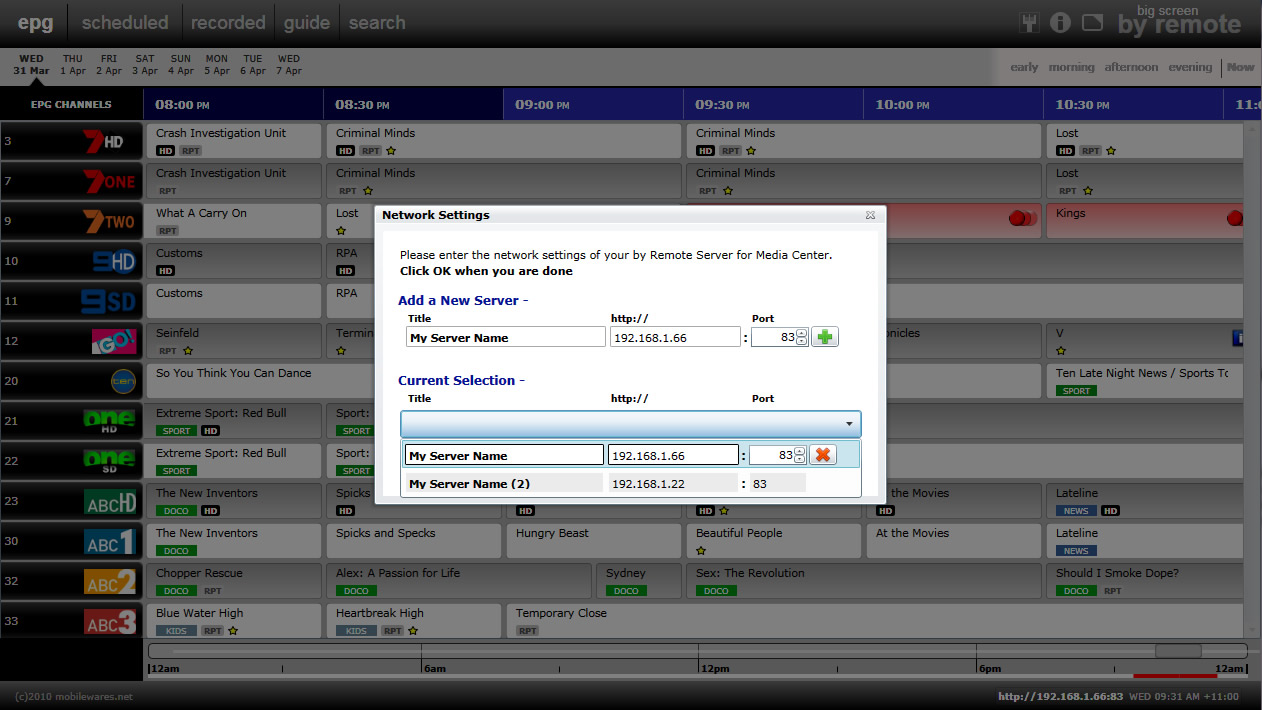This screenshot has height=710, width=1262.
Task: Select the ABC HD channel logo
Action: coord(110,501)
